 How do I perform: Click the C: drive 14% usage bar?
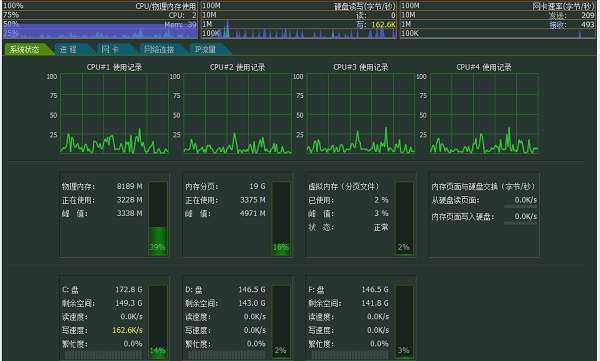click(x=158, y=322)
